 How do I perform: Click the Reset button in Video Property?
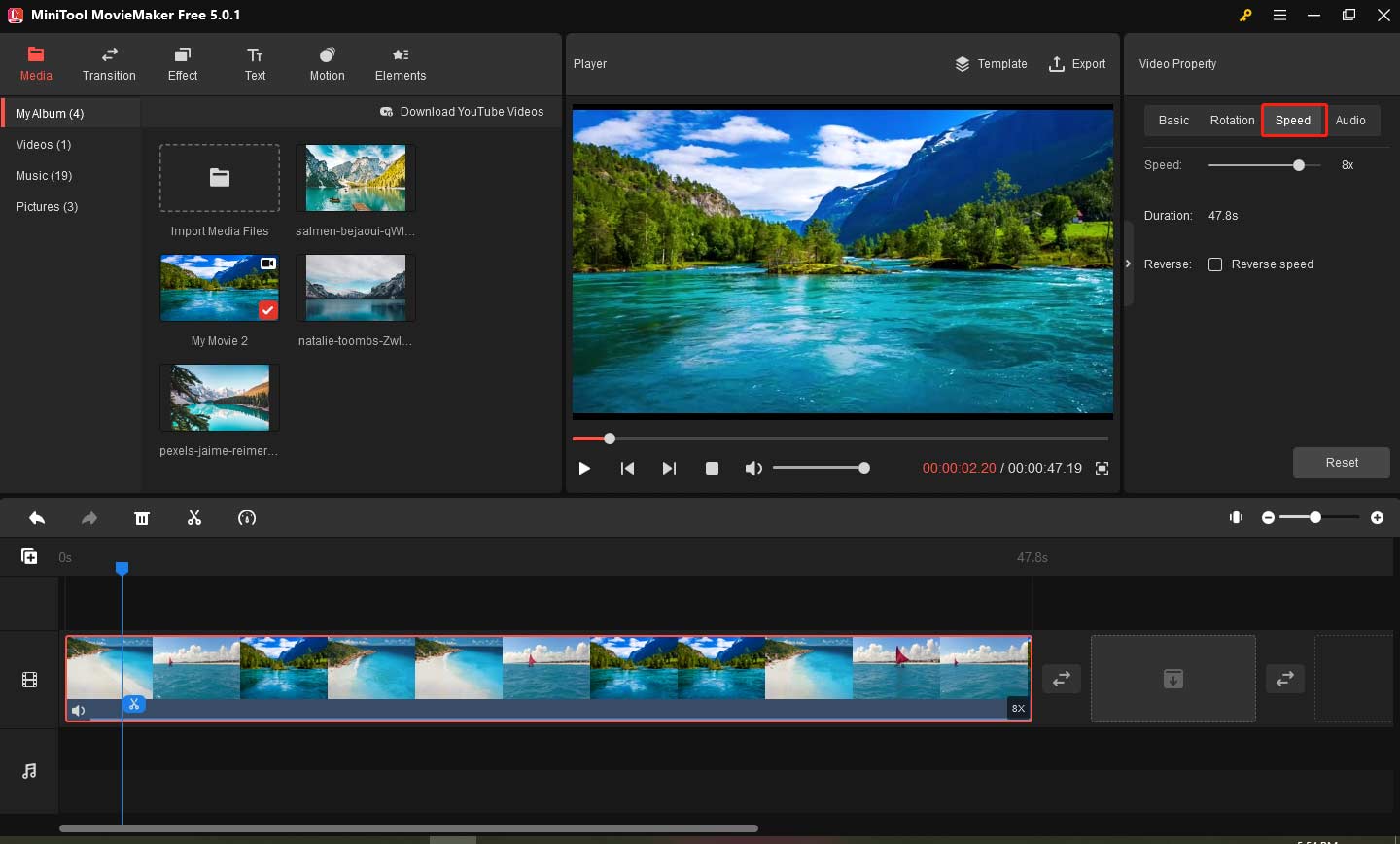1341,462
